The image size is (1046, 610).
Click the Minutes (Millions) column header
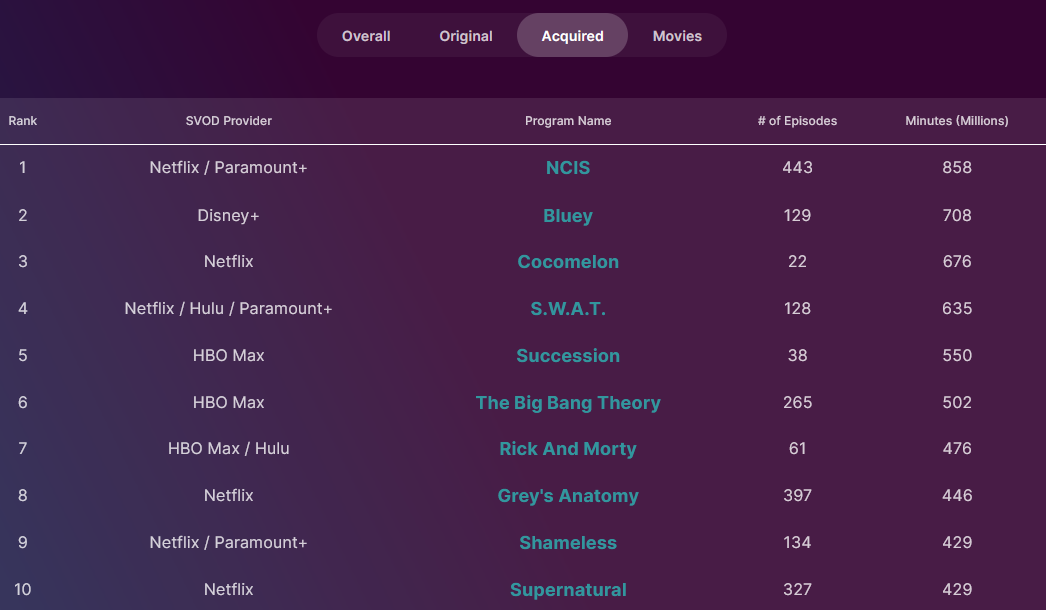957,121
